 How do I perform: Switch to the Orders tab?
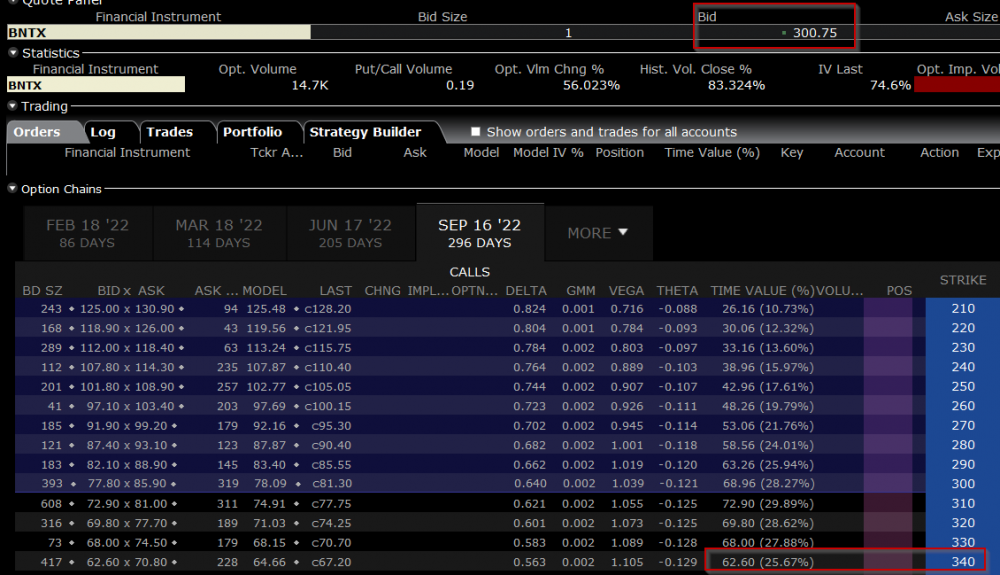point(37,132)
